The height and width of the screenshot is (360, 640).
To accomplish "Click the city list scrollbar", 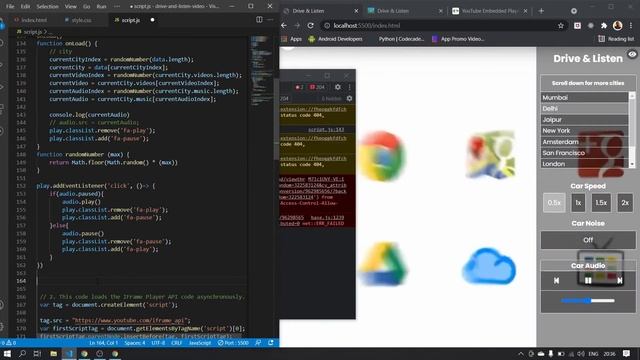I will click(x=632, y=130).
